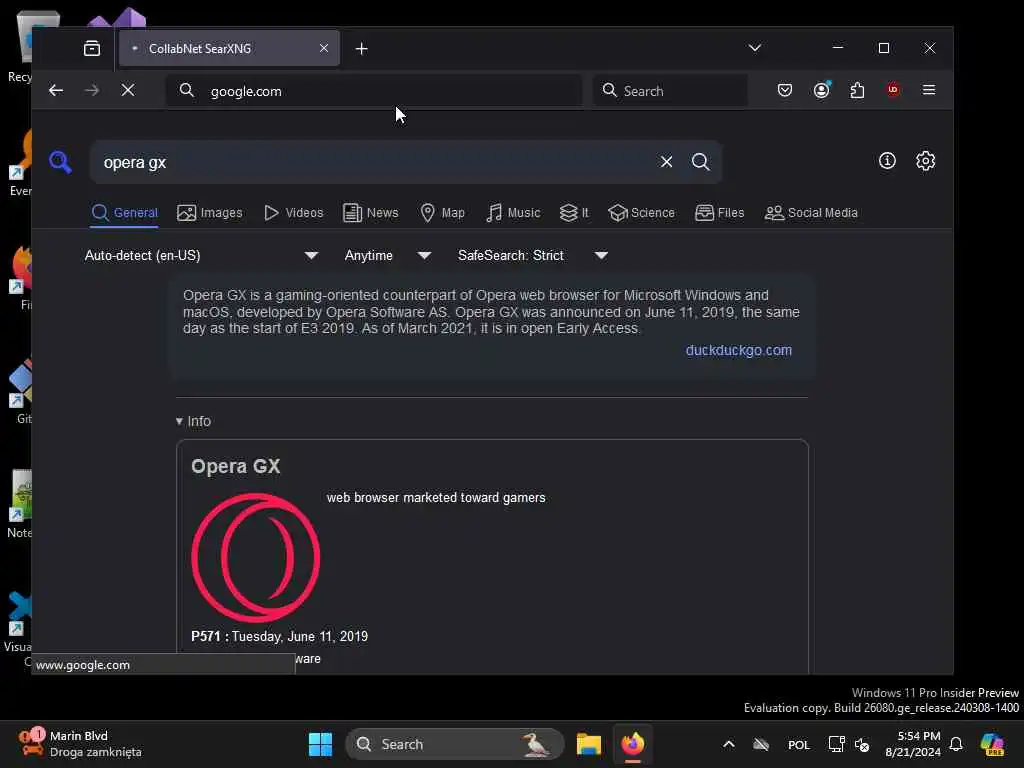This screenshot has height=768, width=1024.
Task: Click the 'opera gx' search field
Action: [372, 162]
